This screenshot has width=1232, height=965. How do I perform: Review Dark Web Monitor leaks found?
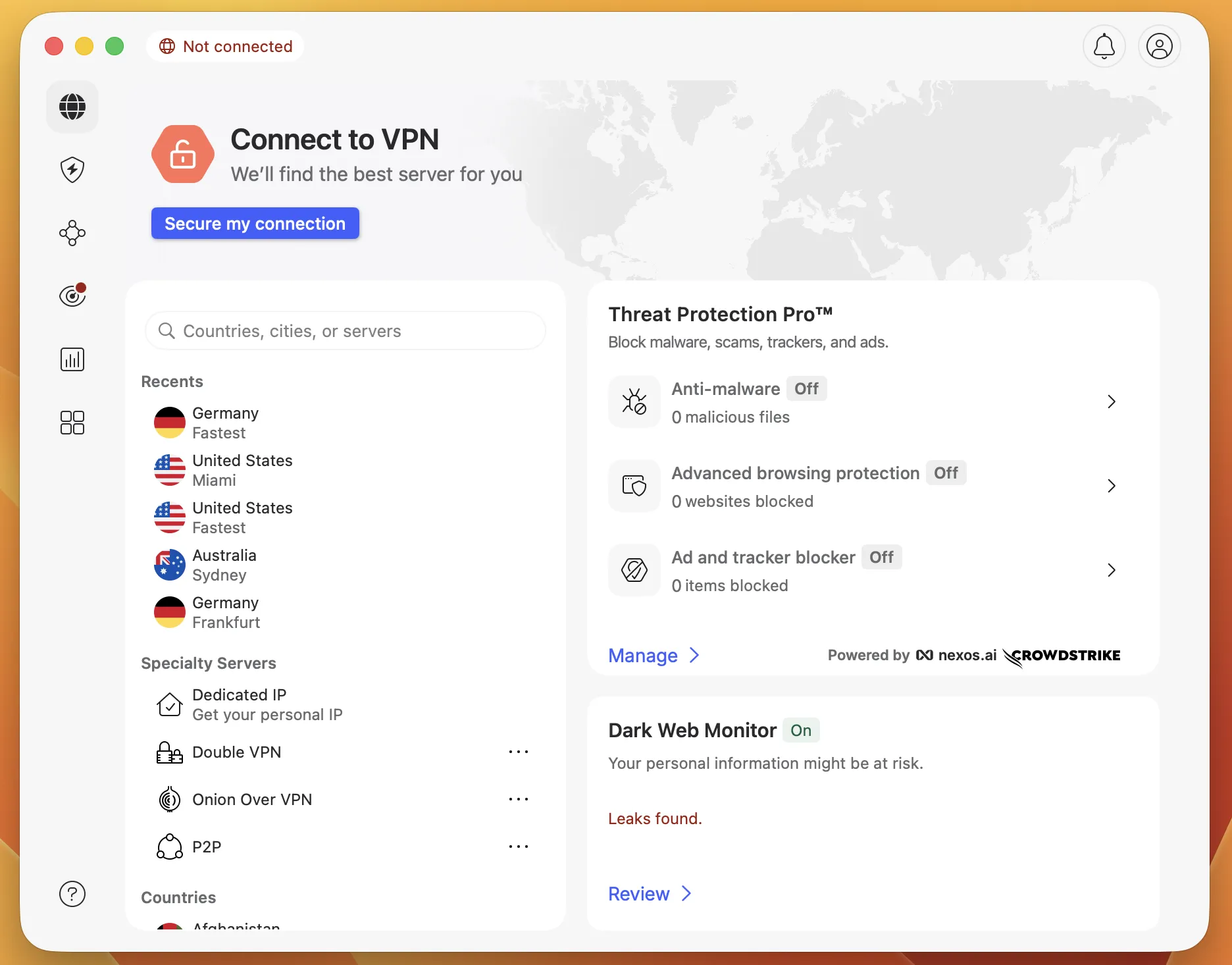pos(648,893)
